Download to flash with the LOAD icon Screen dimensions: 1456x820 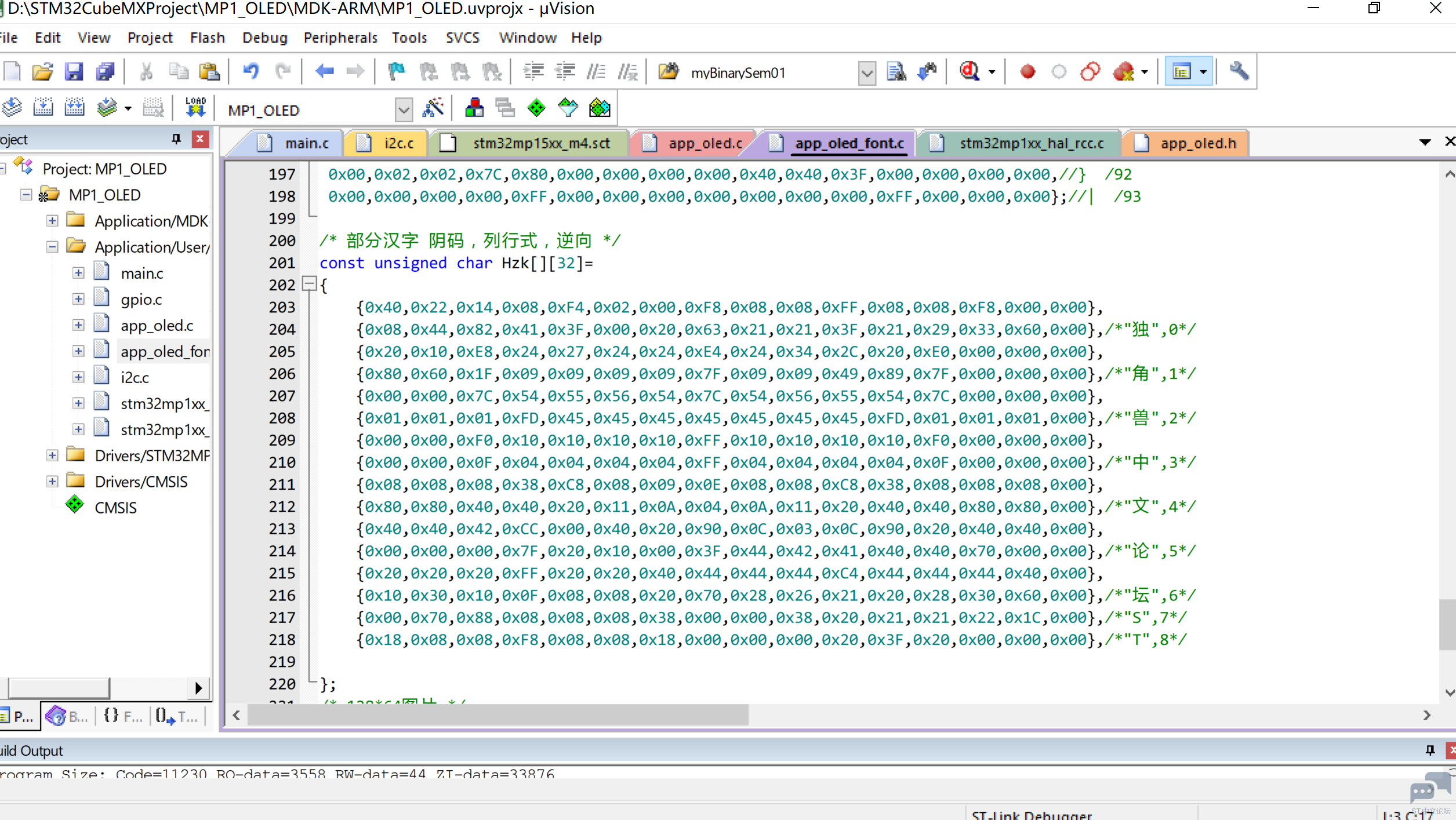point(195,107)
